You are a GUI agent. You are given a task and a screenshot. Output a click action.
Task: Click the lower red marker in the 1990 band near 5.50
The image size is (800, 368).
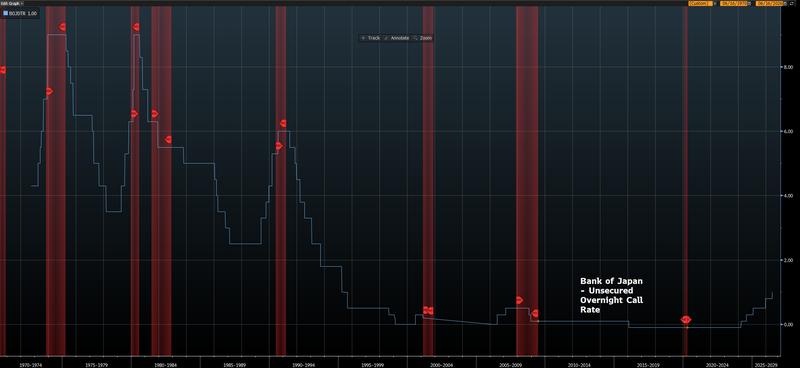[279, 145]
